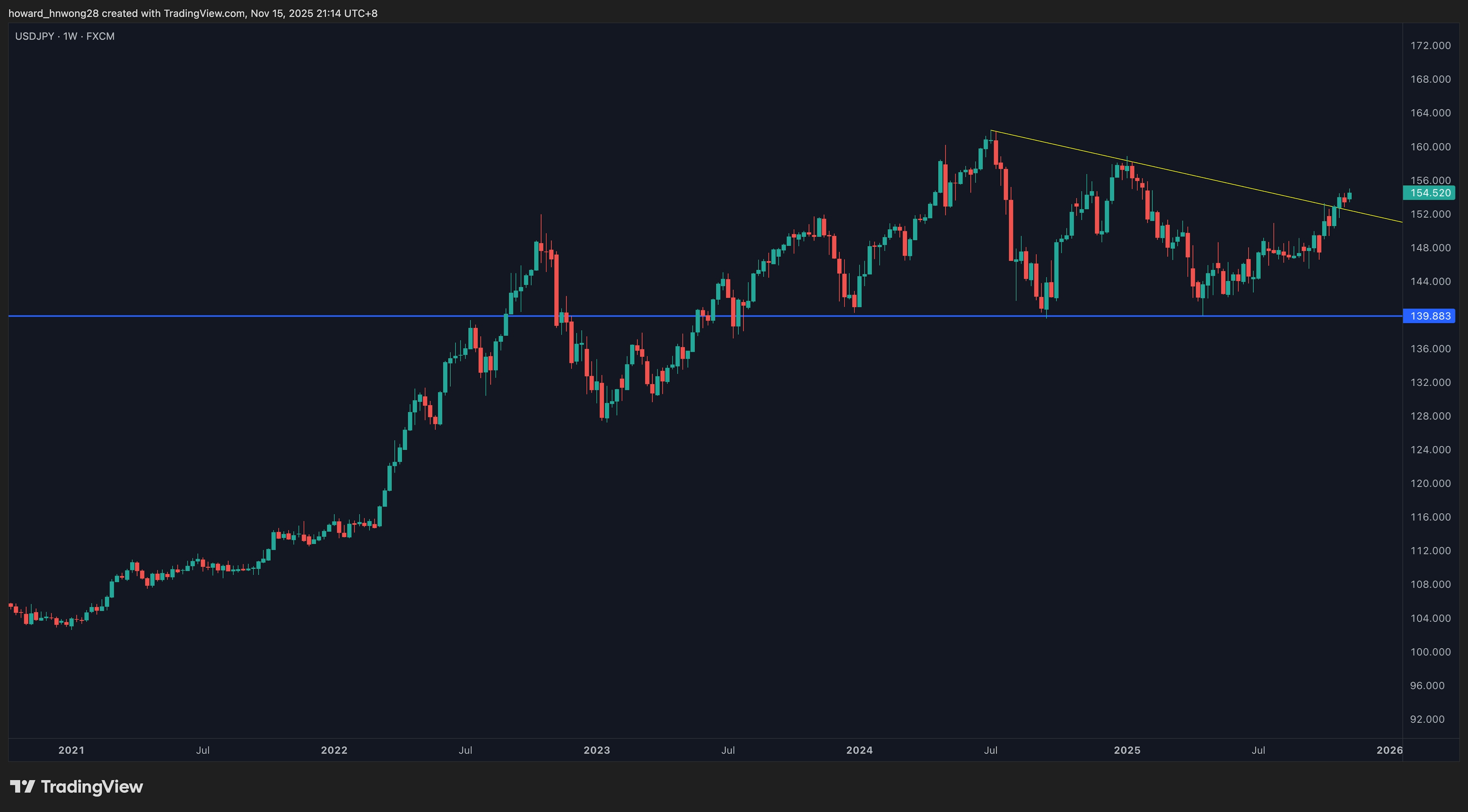
Task: Click the TradingView logo icon
Action: (x=23, y=786)
